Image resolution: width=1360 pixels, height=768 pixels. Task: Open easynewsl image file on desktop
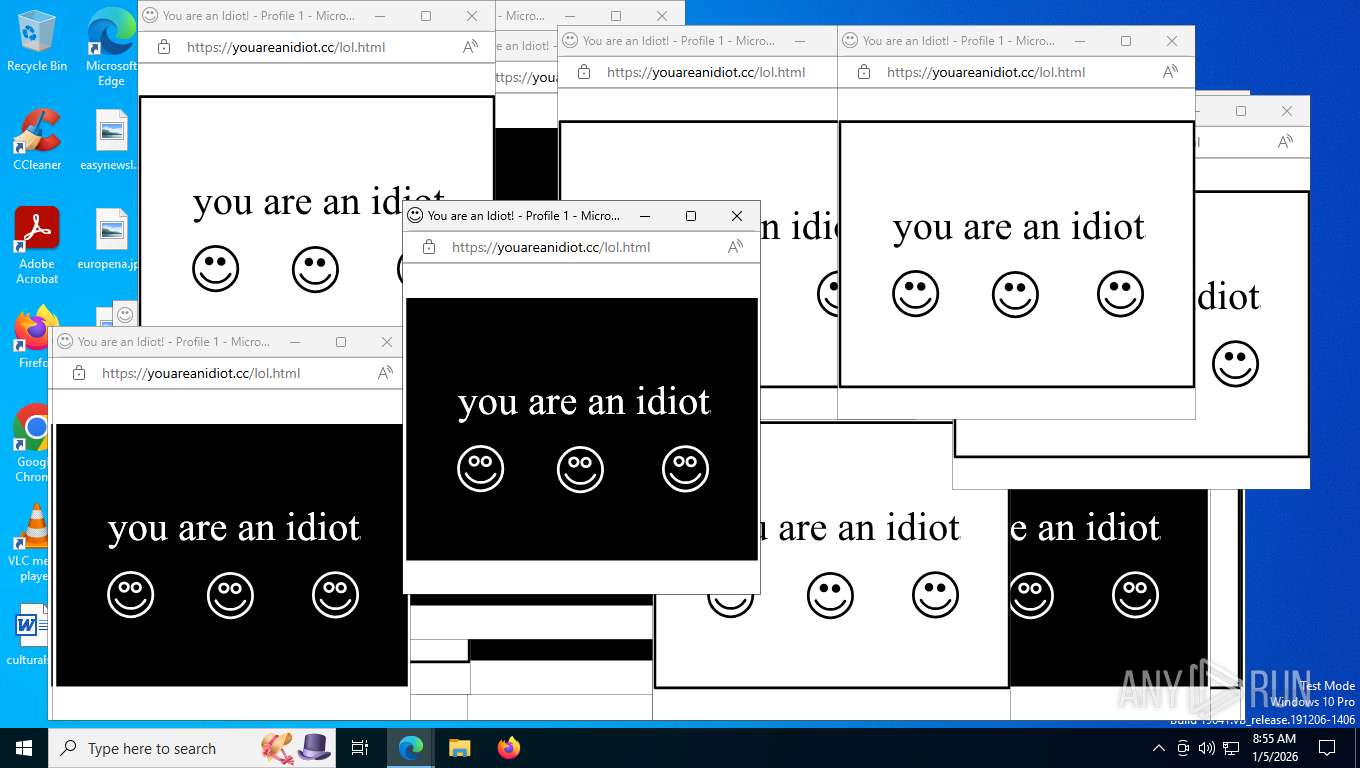point(111,139)
